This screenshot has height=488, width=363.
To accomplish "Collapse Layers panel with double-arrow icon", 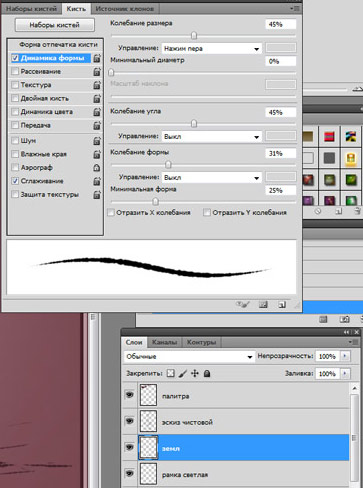I will point(346,332).
